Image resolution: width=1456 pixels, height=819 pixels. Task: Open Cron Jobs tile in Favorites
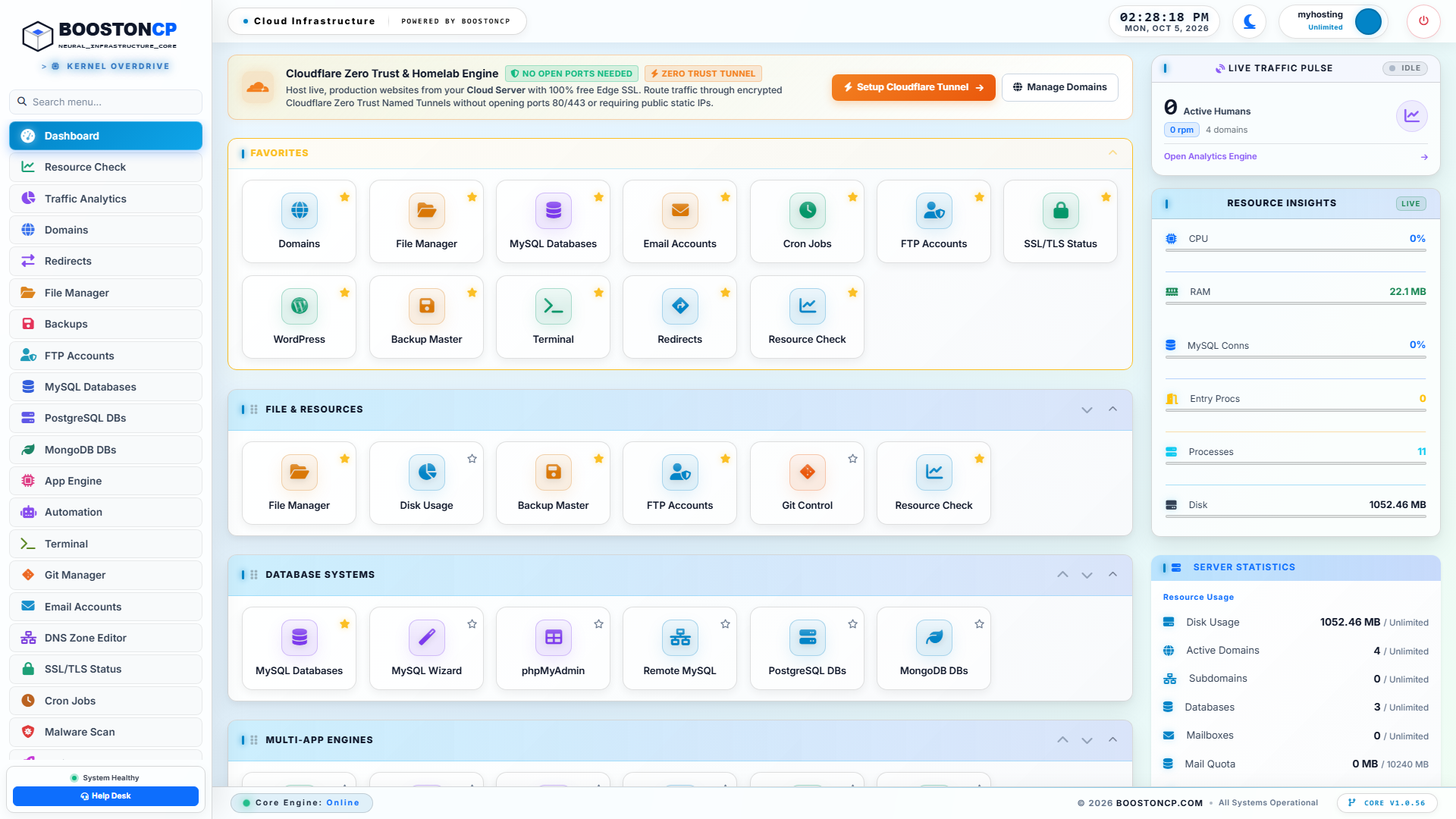[807, 221]
